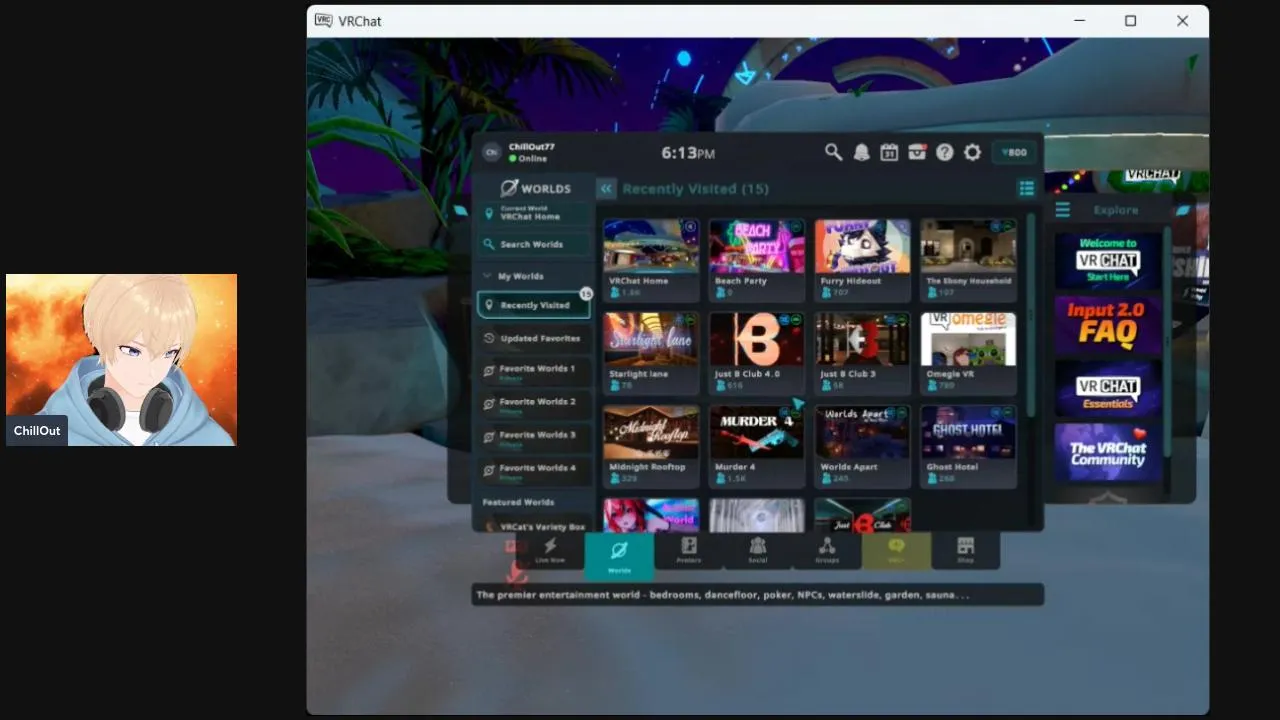
Task: Open Favorite Worlds 3 list
Action: click(534, 437)
